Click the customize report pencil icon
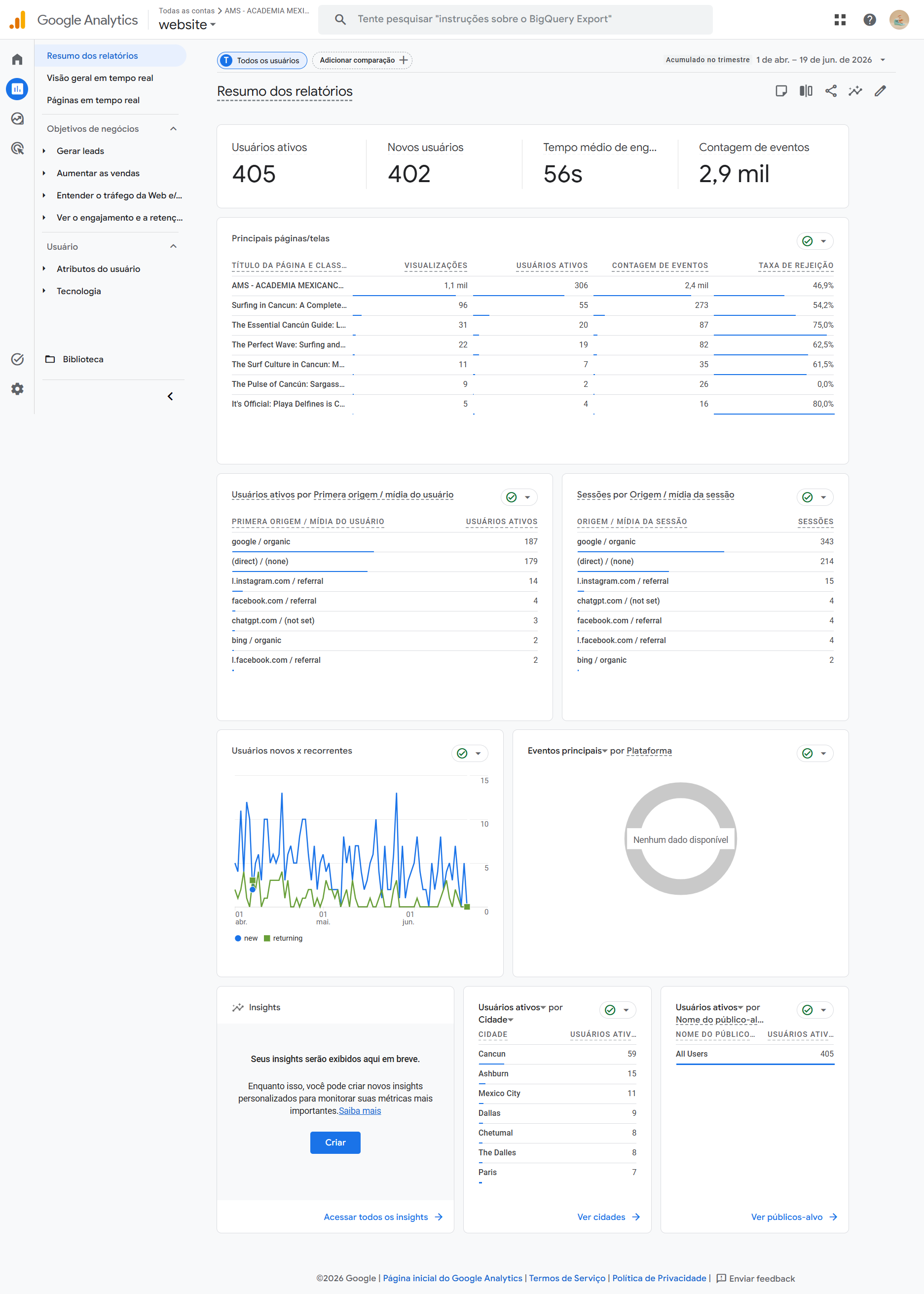This screenshot has width=924, height=1294. (x=880, y=91)
